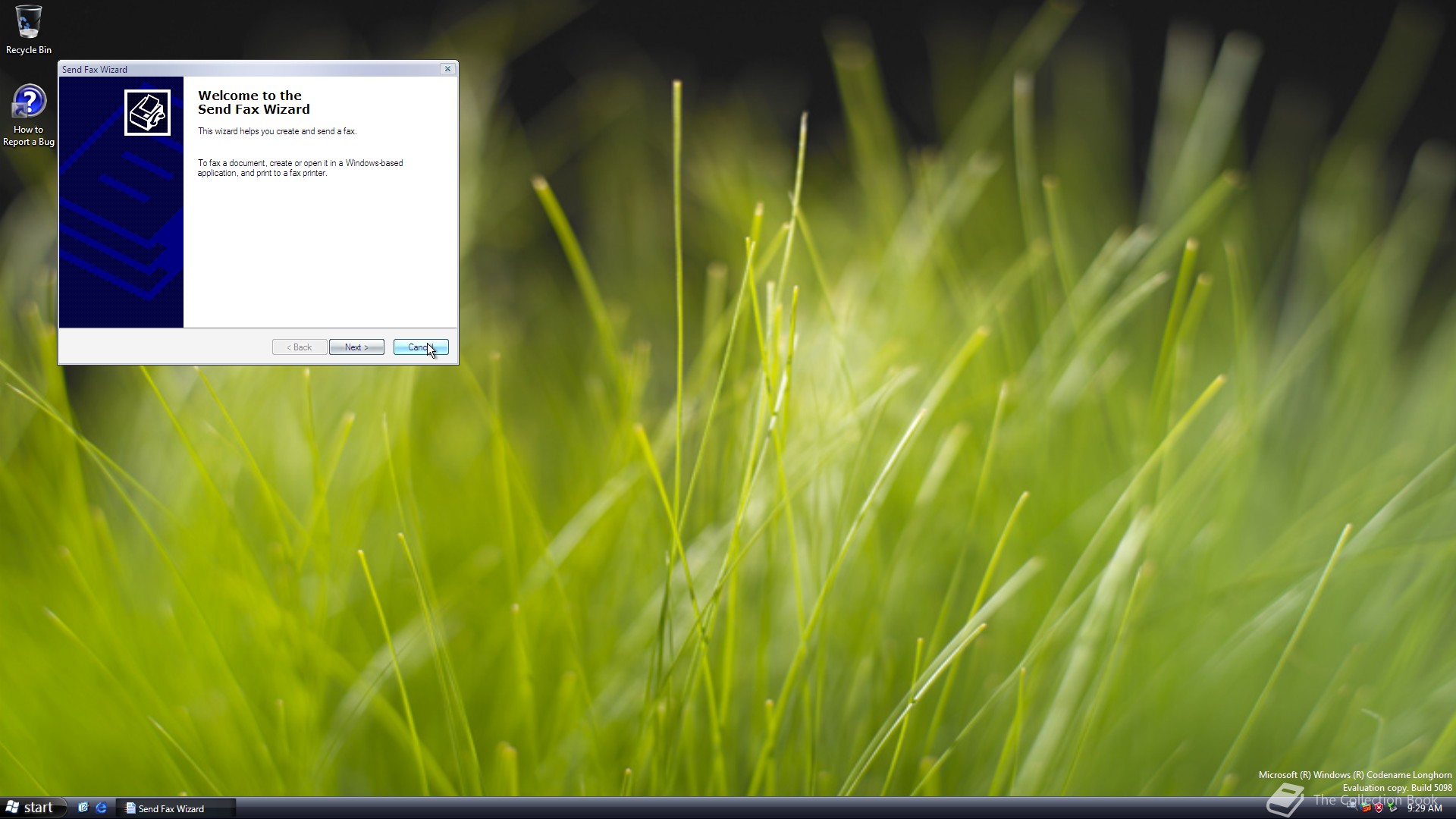Click the 9:29 AM system clock

tap(1424, 808)
